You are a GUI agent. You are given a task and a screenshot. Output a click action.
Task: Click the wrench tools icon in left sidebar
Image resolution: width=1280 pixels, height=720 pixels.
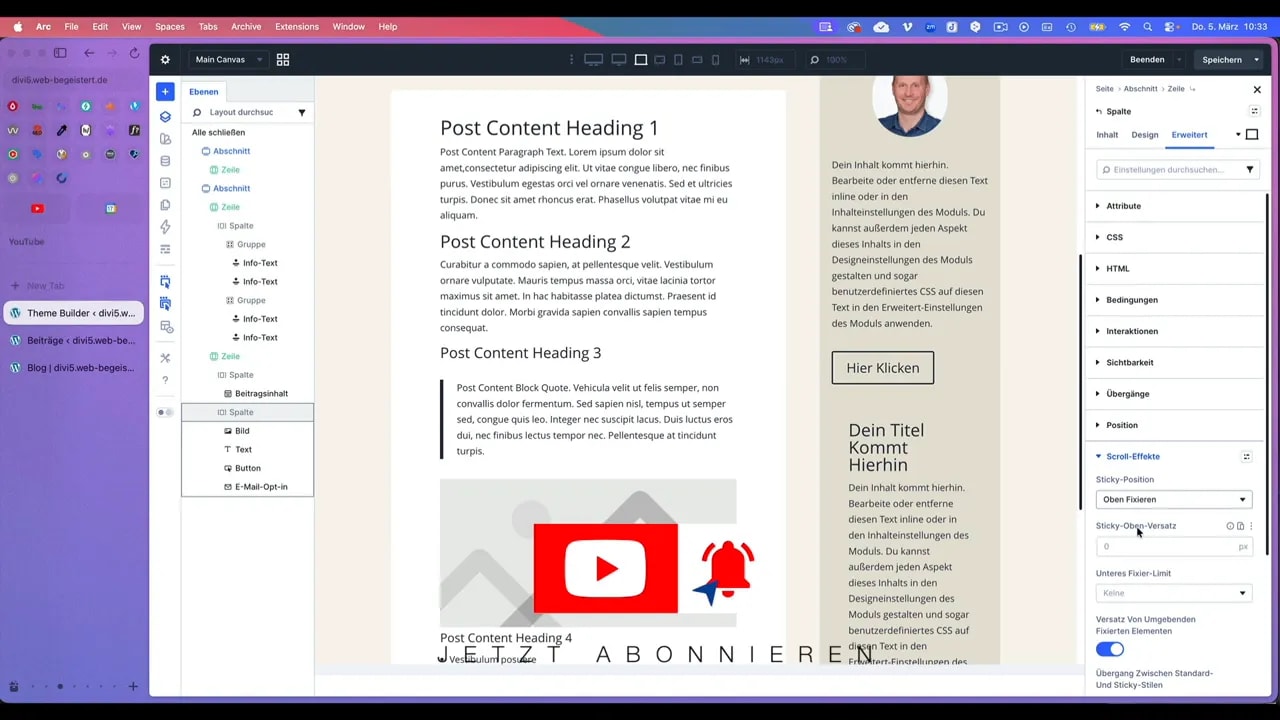(165, 358)
